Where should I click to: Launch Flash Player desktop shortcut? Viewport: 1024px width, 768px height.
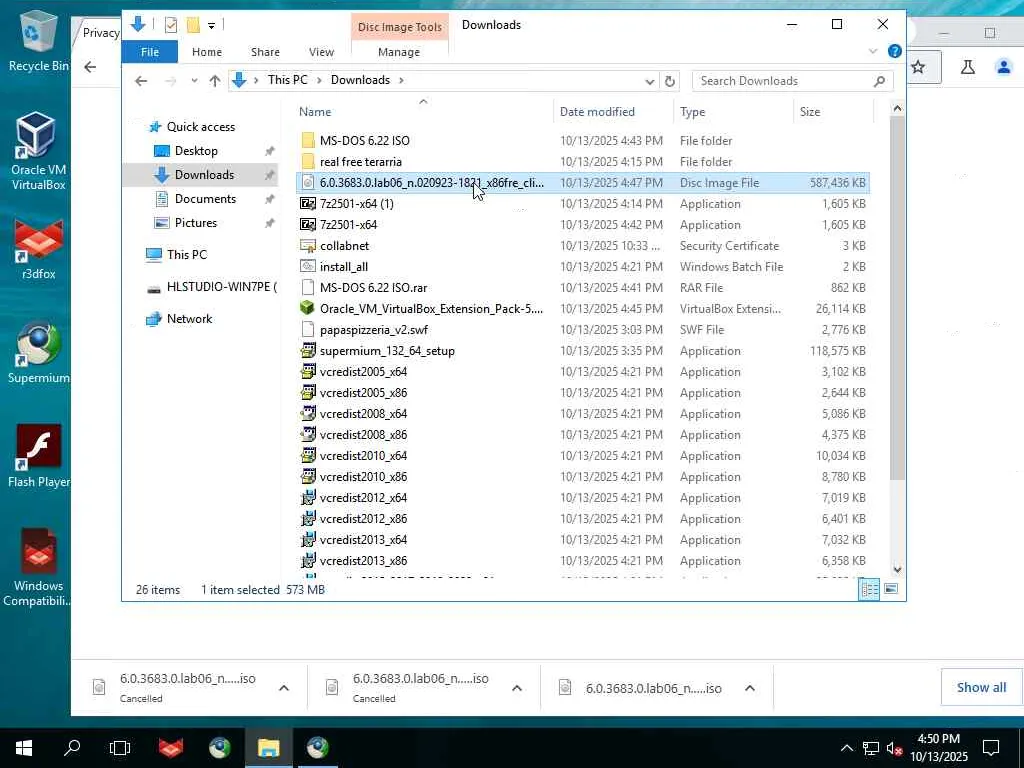pos(37,456)
